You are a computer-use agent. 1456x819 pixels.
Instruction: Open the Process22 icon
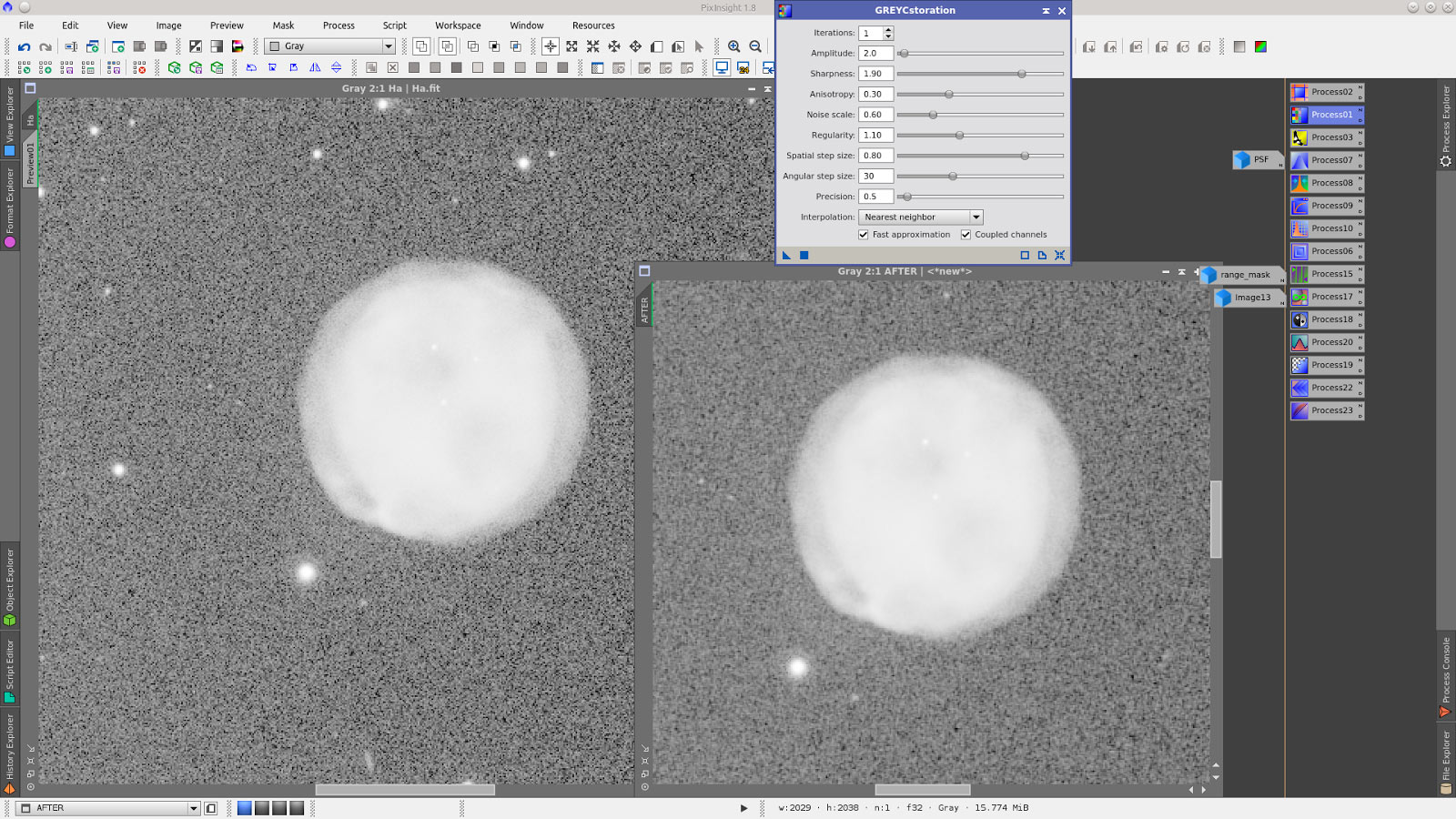[1328, 388]
